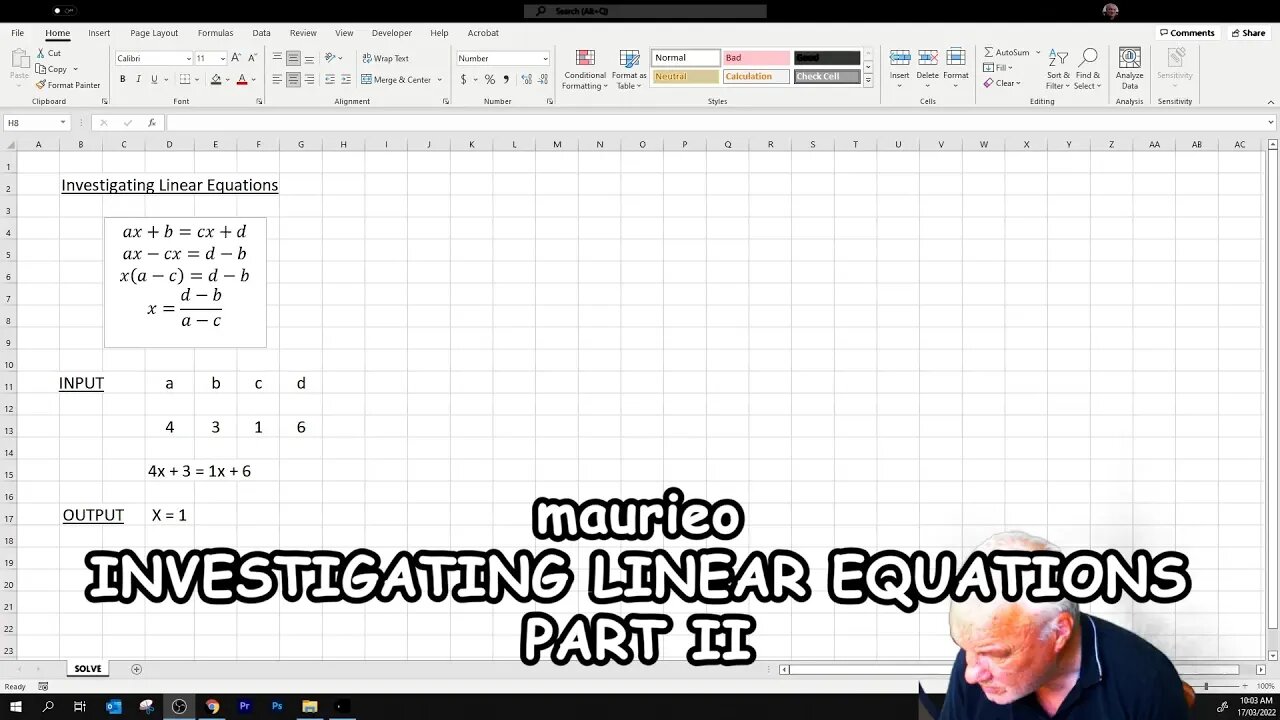Apply the red Font Color
The height and width of the screenshot is (720, 1280).
(241, 79)
